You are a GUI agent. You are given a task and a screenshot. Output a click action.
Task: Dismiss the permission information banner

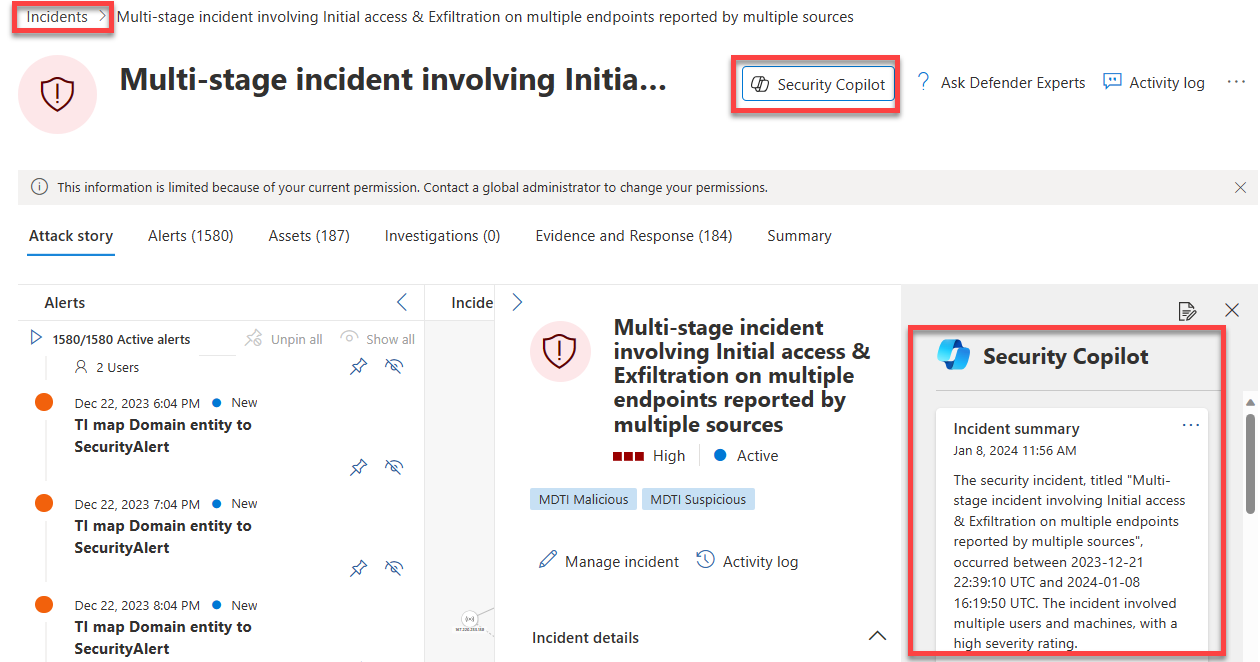pyautogui.click(x=1240, y=187)
